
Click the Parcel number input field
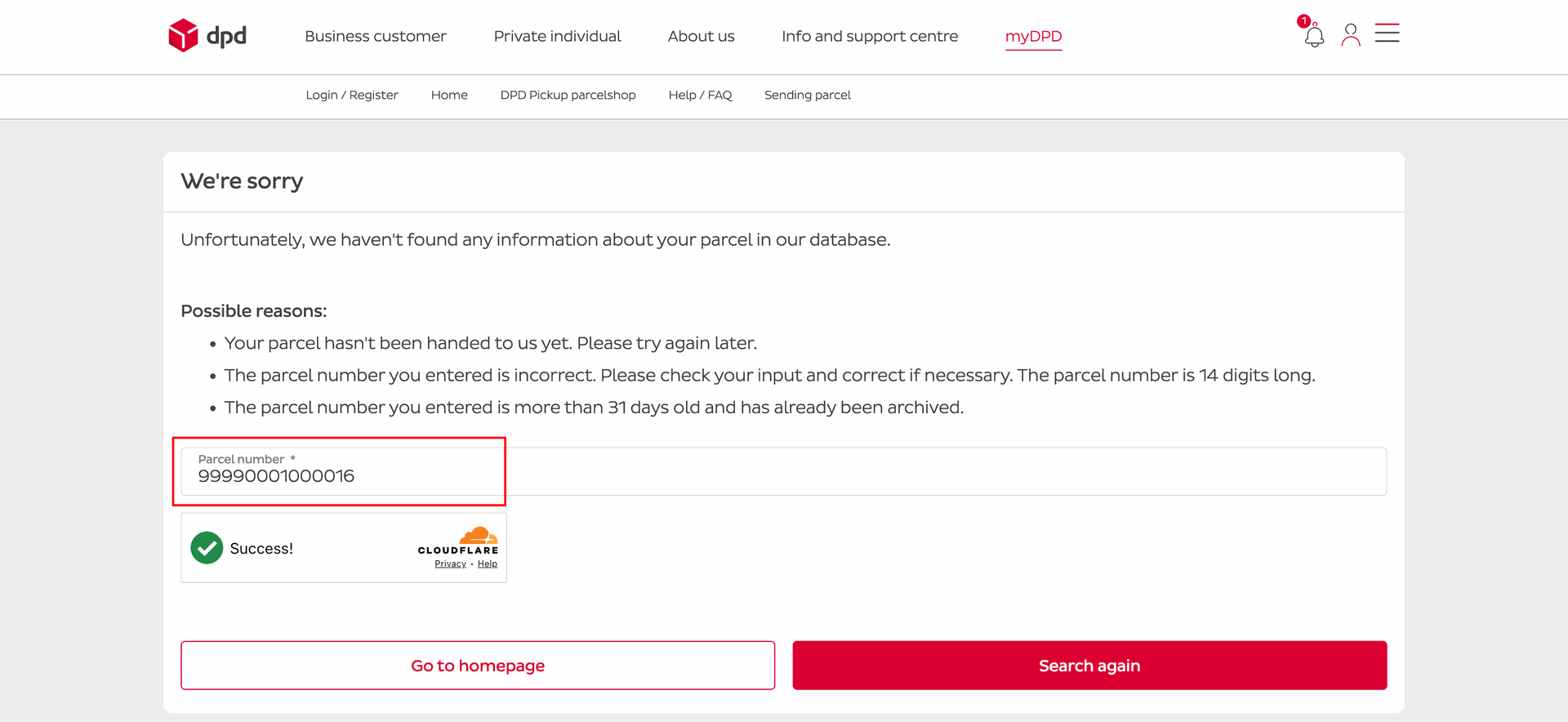pyautogui.click(x=783, y=471)
